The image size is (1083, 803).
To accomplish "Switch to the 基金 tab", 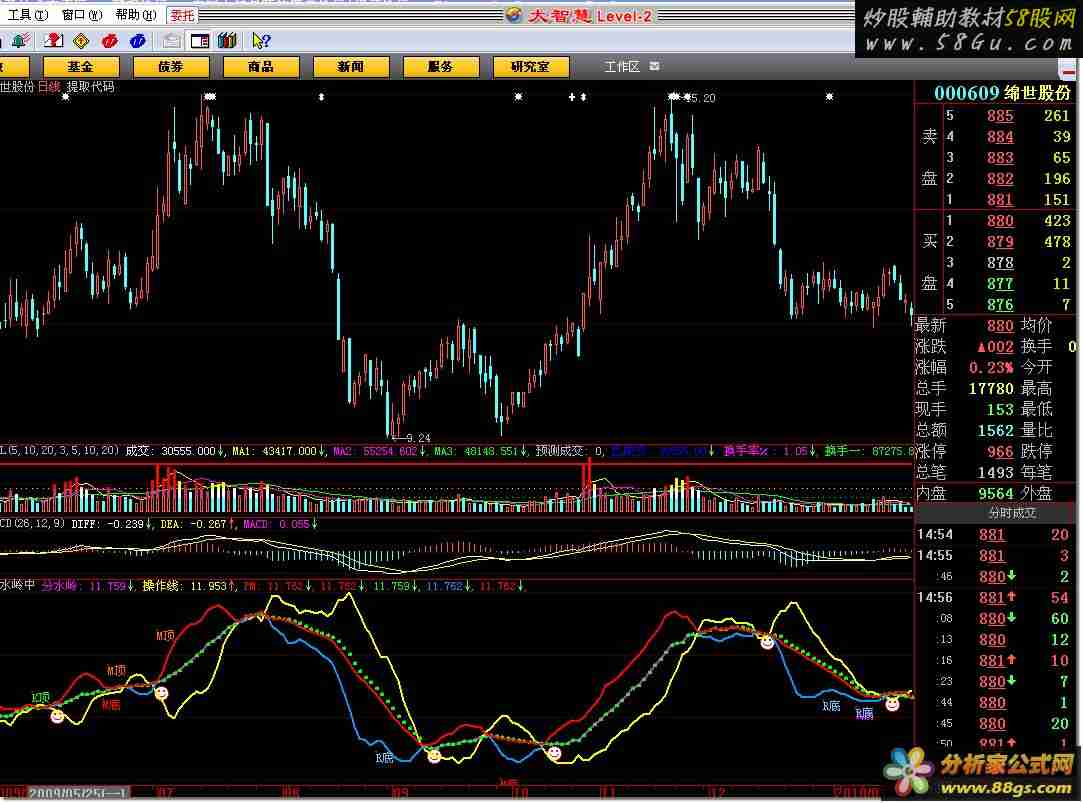I will tap(81, 67).
